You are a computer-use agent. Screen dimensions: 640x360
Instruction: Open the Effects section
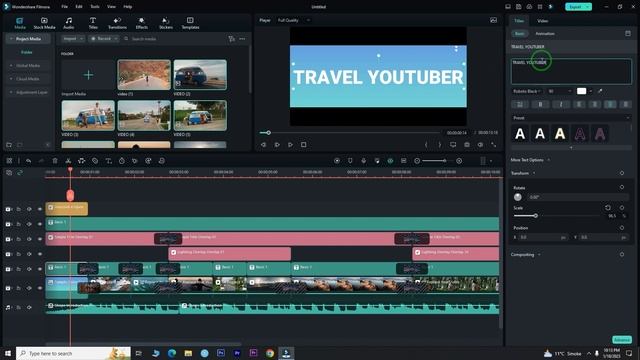click(142, 23)
